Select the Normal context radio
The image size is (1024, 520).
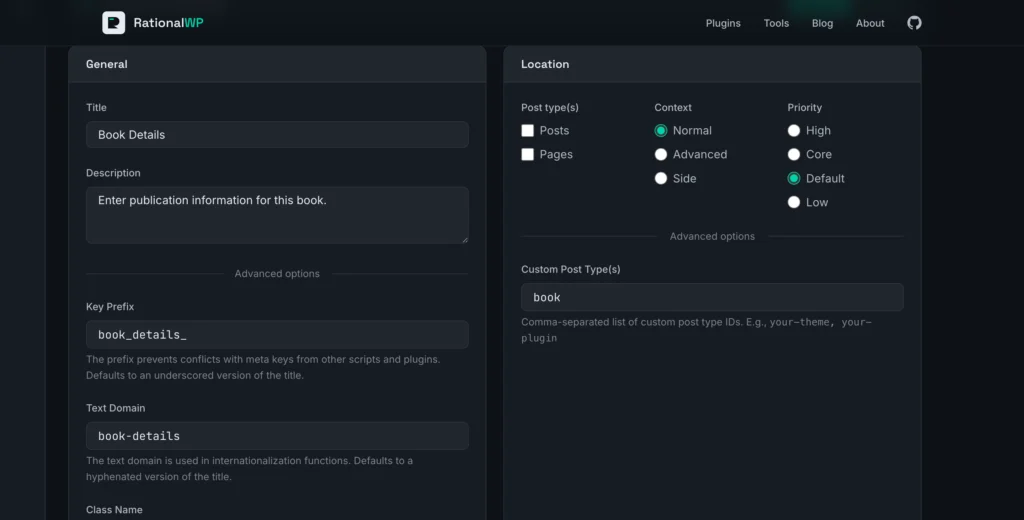coord(661,131)
